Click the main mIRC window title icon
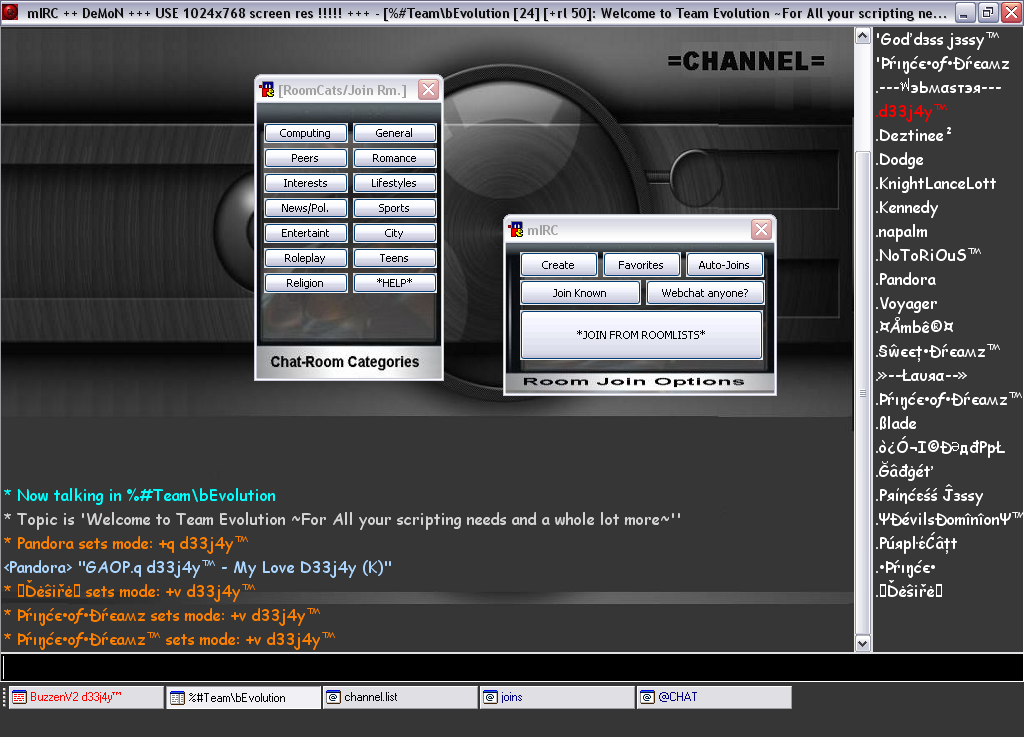 click(10, 12)
